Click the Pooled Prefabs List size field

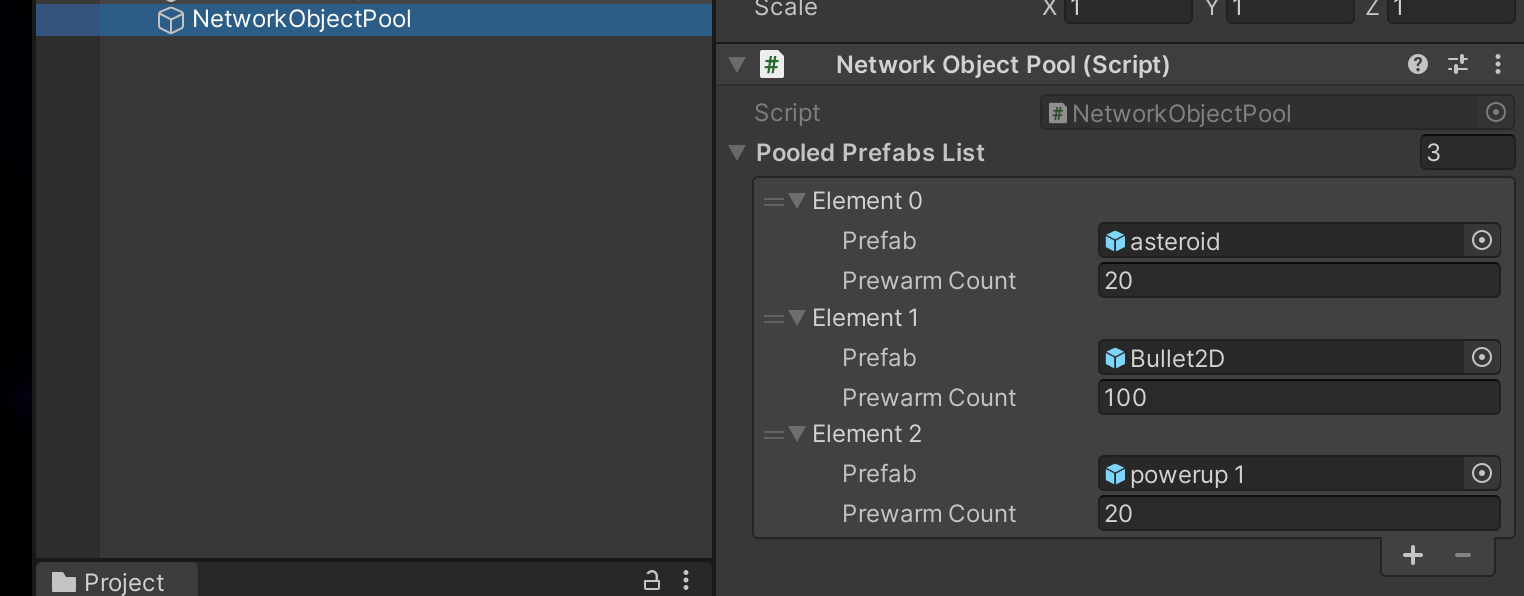pyautogui.click(x=1466, y=153)
